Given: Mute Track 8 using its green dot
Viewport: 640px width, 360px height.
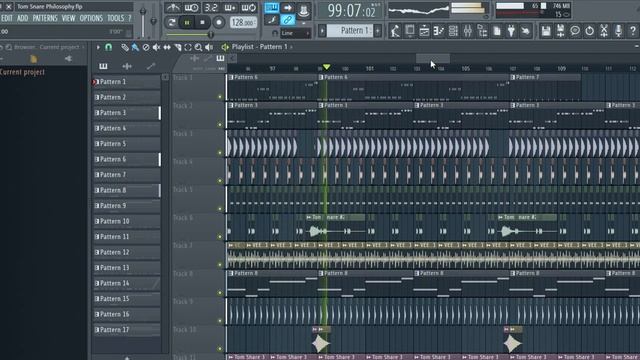Looking at the screenshot, I should [220, 293].
